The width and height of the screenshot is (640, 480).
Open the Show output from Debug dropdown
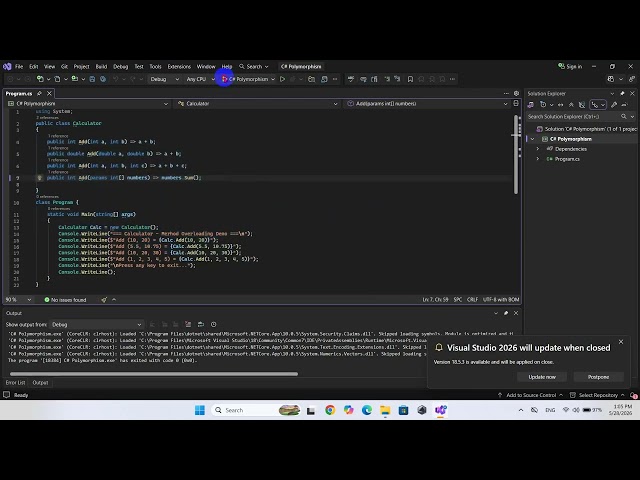click(96, 324)
